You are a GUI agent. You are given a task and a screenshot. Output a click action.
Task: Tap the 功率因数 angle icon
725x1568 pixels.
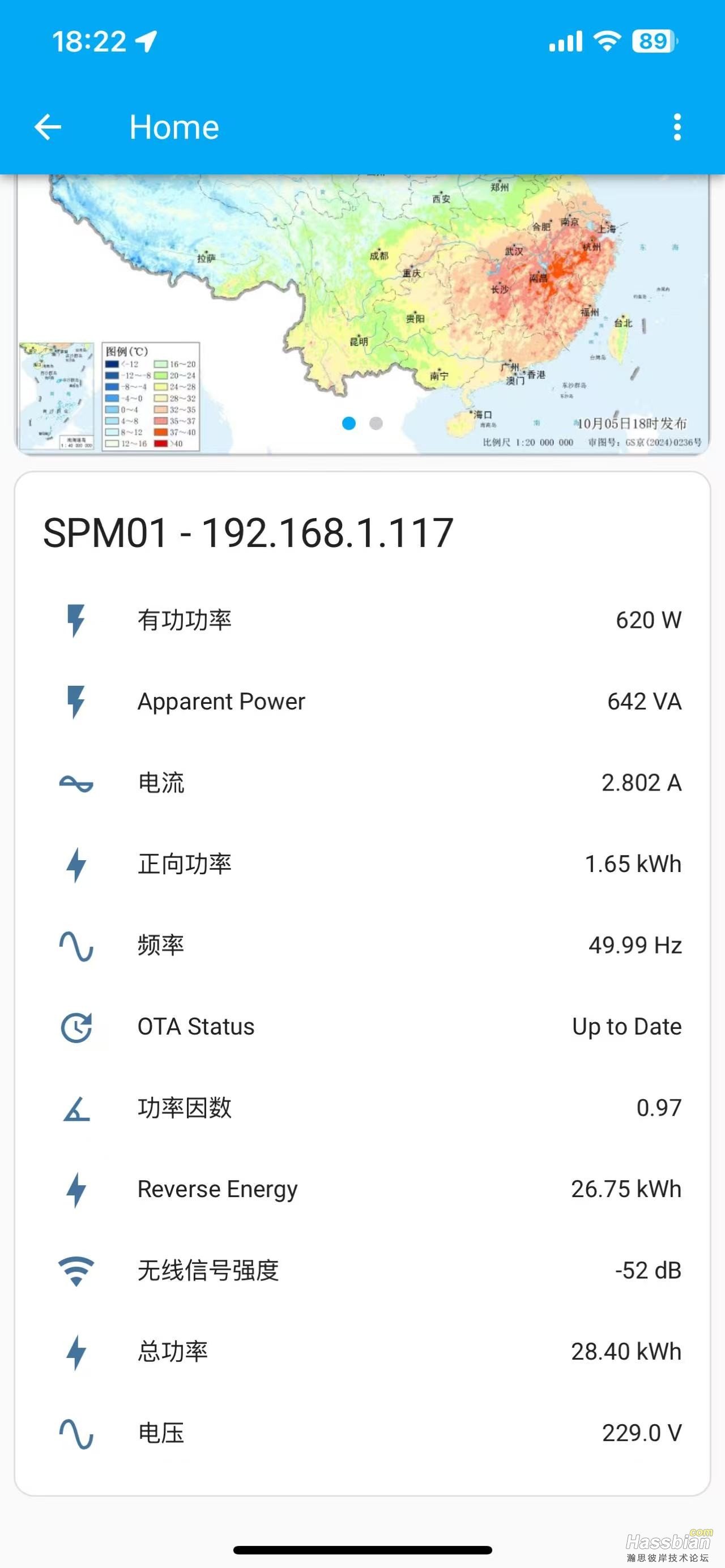point(76,1108)
